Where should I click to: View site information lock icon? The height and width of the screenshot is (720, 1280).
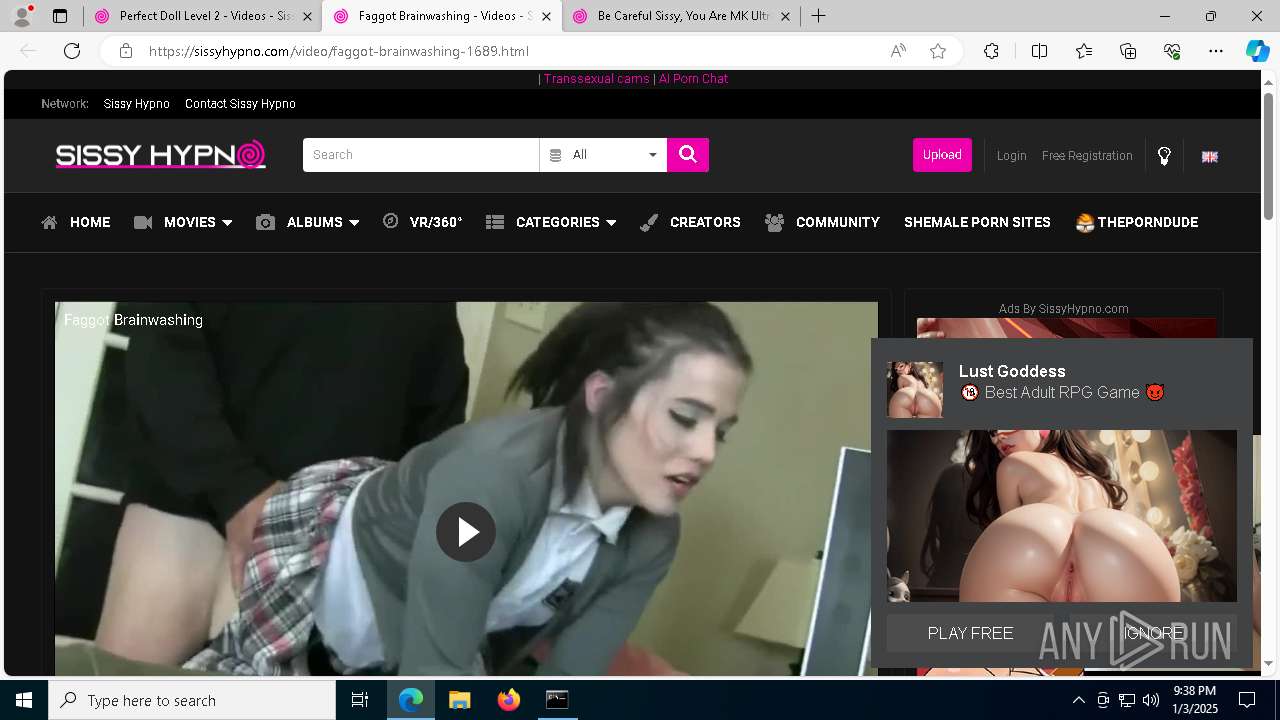point(126,51)
